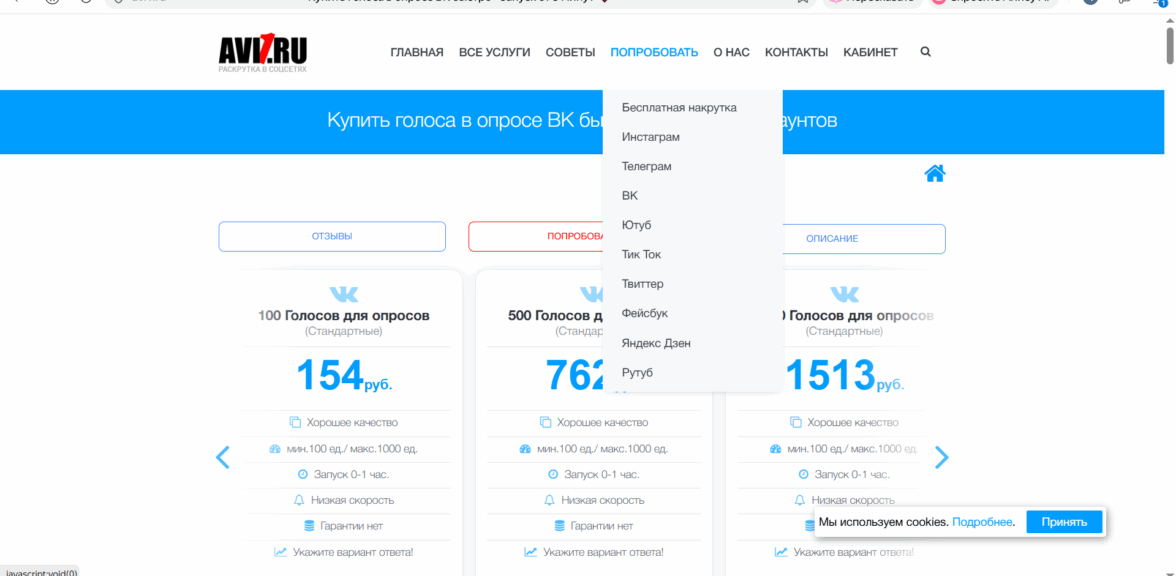Click the 1513 руб. price
Image resolution: width=1176 pixels, height=576 pixels.
coord(844,374)
